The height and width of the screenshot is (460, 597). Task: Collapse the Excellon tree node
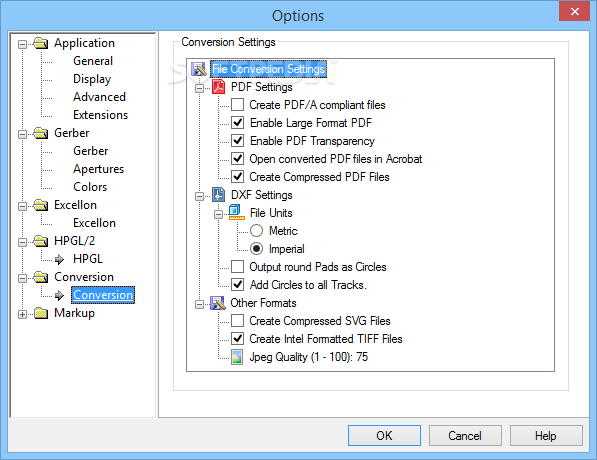click(22, 206)
